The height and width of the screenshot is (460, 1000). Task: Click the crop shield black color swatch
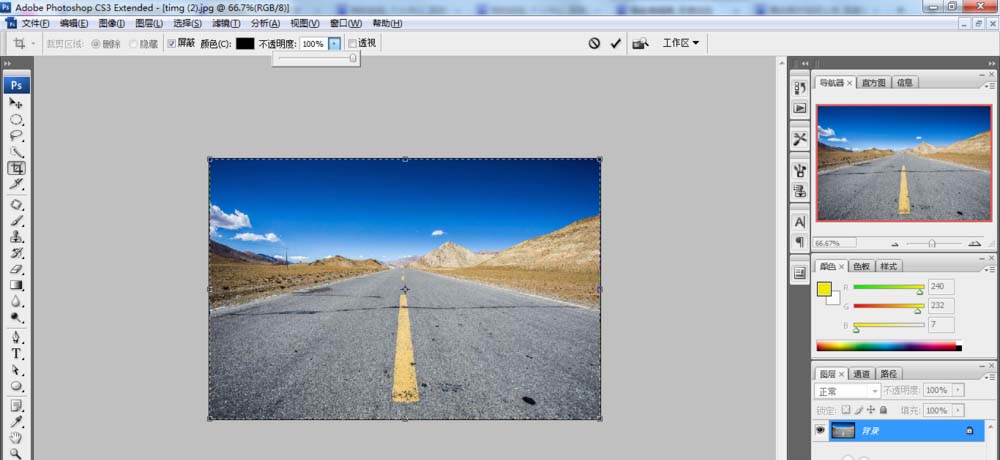pyautogui.click(x=245, y=43)
